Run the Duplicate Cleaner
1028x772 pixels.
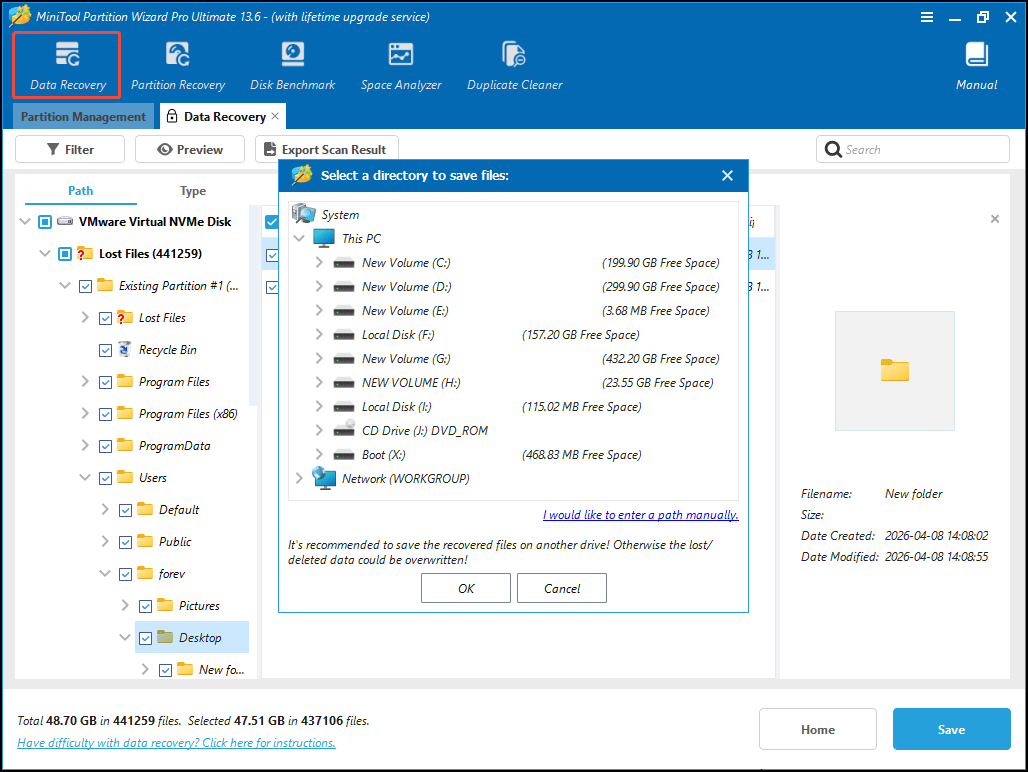point(514,62)
